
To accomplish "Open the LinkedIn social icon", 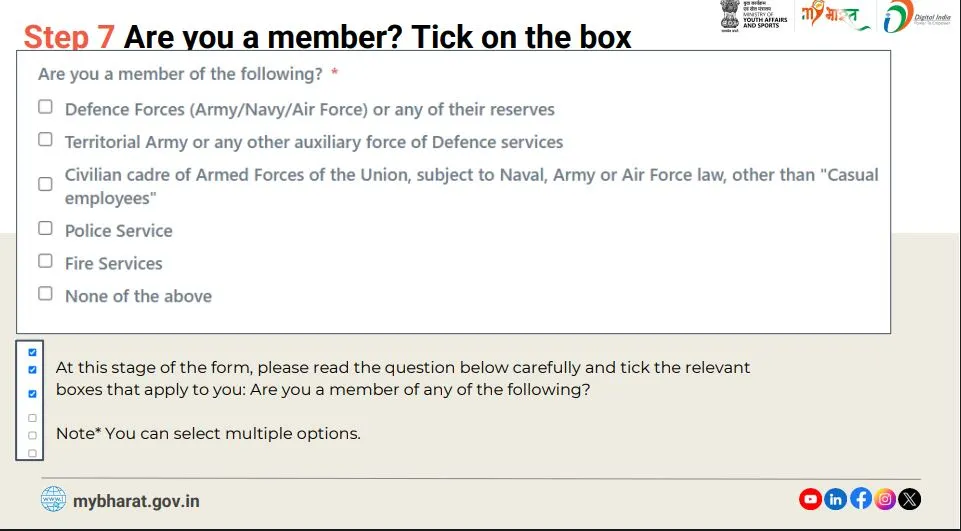I will click(x=835, y=499).
